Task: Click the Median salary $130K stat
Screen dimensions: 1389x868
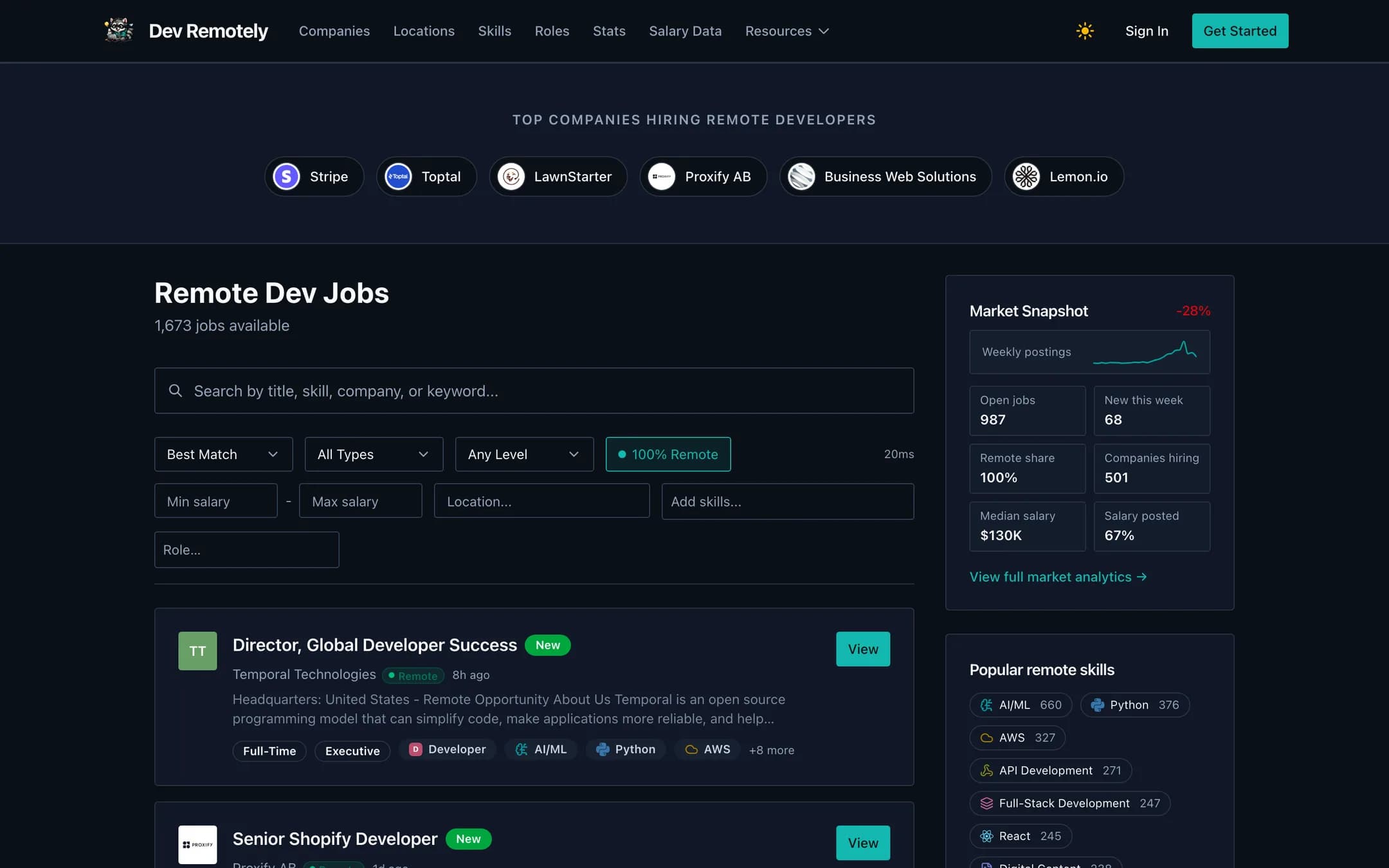Action: 1027,526
